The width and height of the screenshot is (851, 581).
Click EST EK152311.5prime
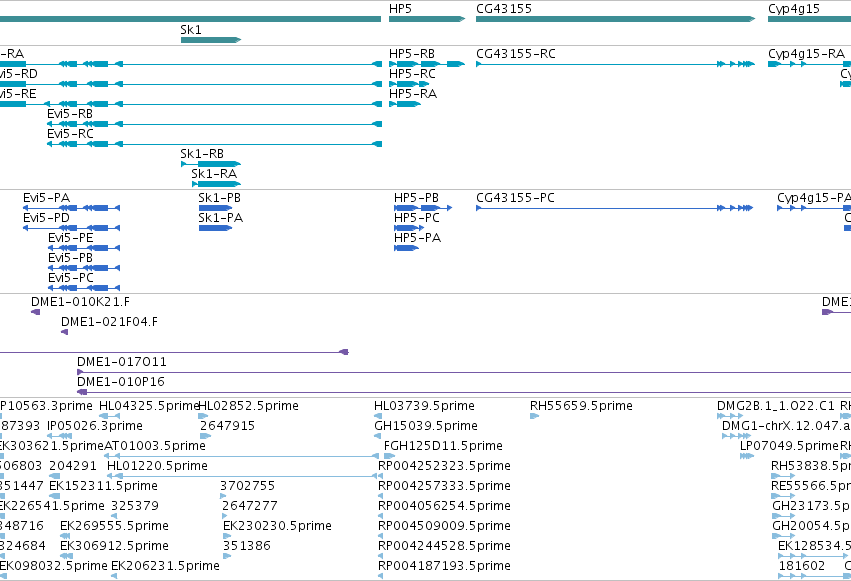(x=55, y=496)
